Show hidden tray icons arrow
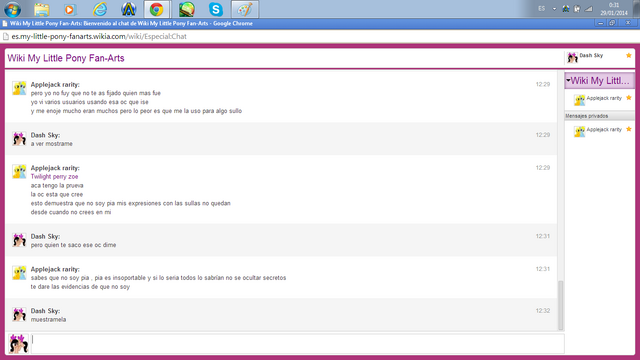Screen dimensions: 640x360 [554, 9]
